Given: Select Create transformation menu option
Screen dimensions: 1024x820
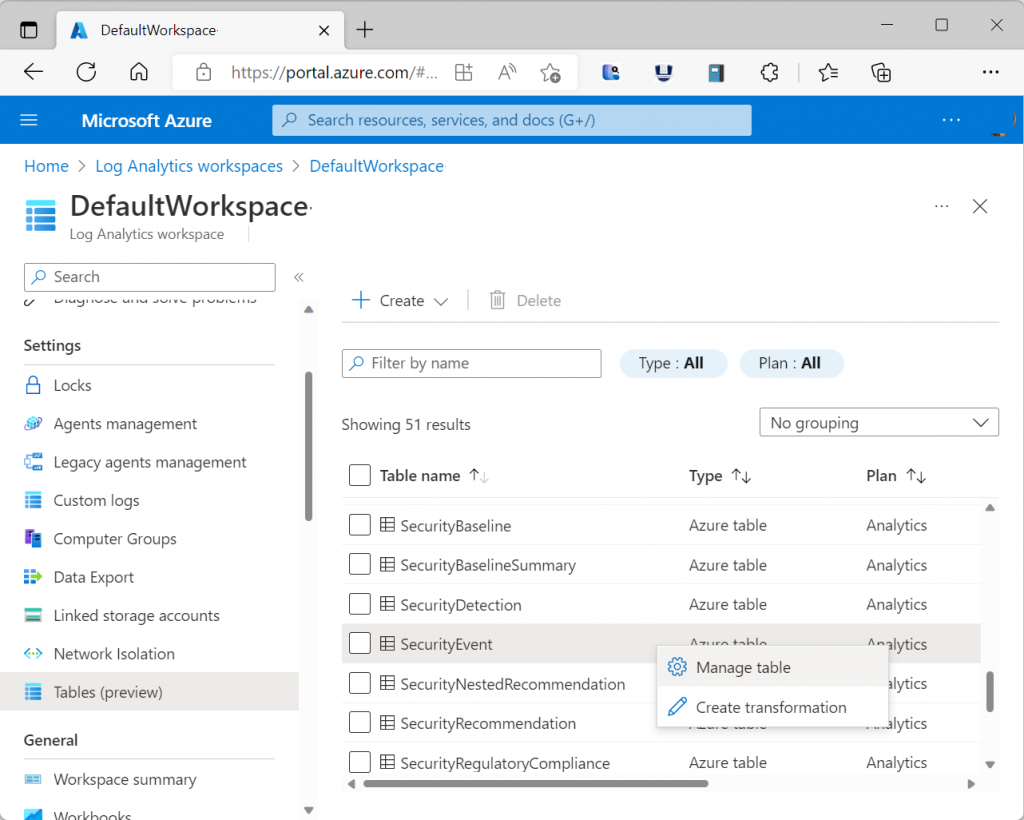Looking at the screenshot, I should point(770,707).
